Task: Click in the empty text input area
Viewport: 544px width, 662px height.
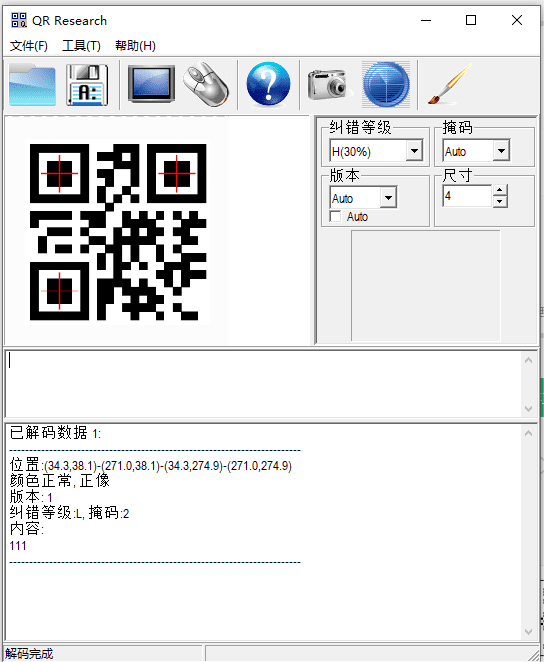Action: pyautogui.click(x=264, y=384)
